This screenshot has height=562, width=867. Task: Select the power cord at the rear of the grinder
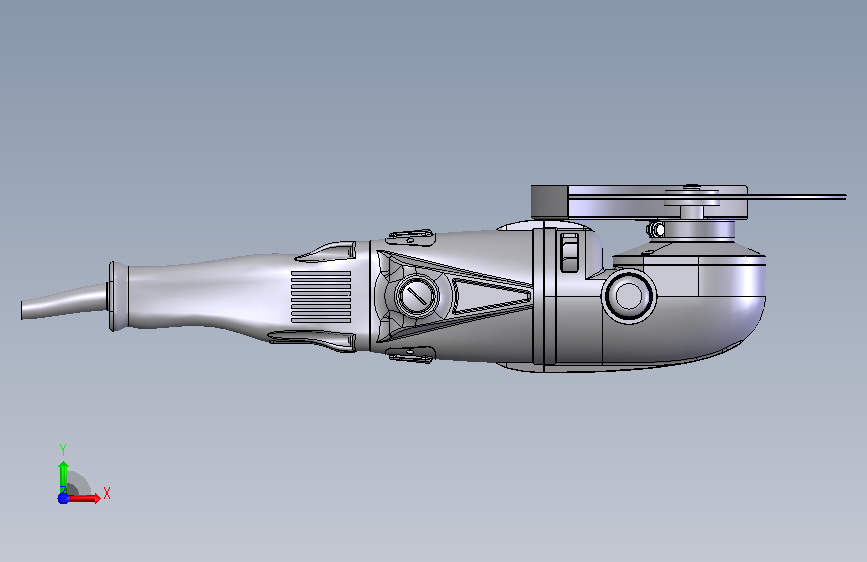point(64,300)
